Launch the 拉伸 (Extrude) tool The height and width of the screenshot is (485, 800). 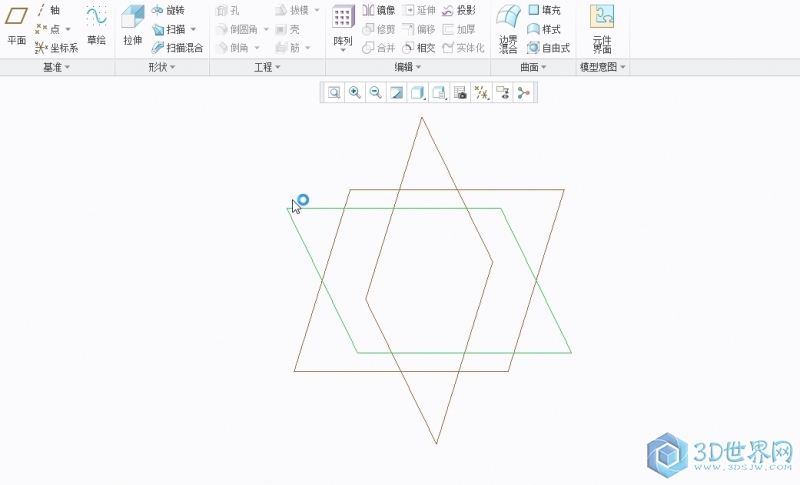(x=133, y=25)
